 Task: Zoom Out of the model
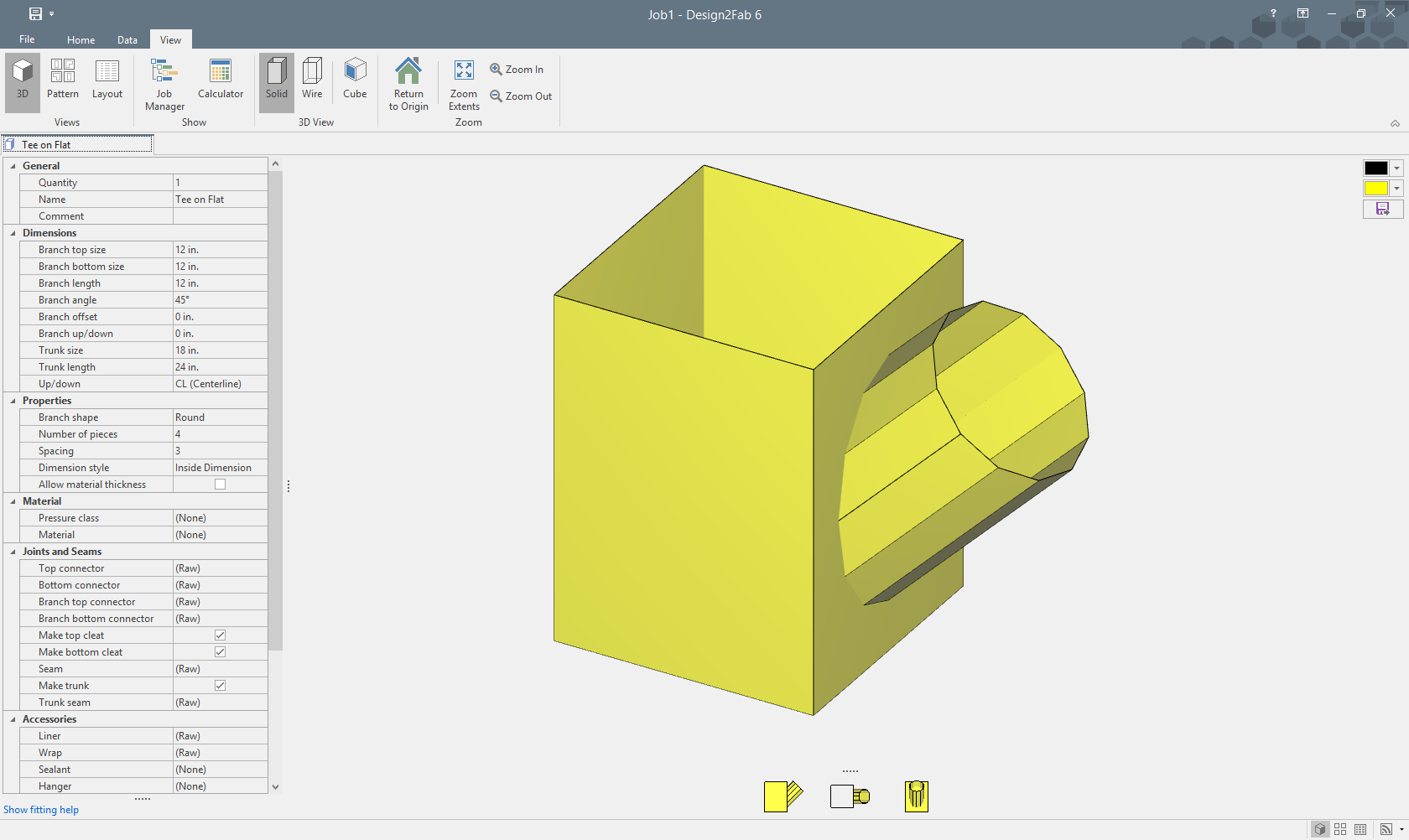click(521, 96)
